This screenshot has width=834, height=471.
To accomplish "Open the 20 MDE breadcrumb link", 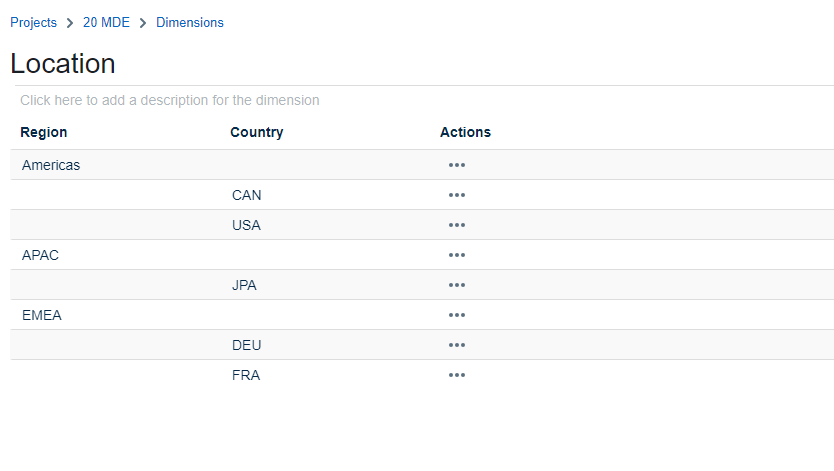I will click(106, 22).
